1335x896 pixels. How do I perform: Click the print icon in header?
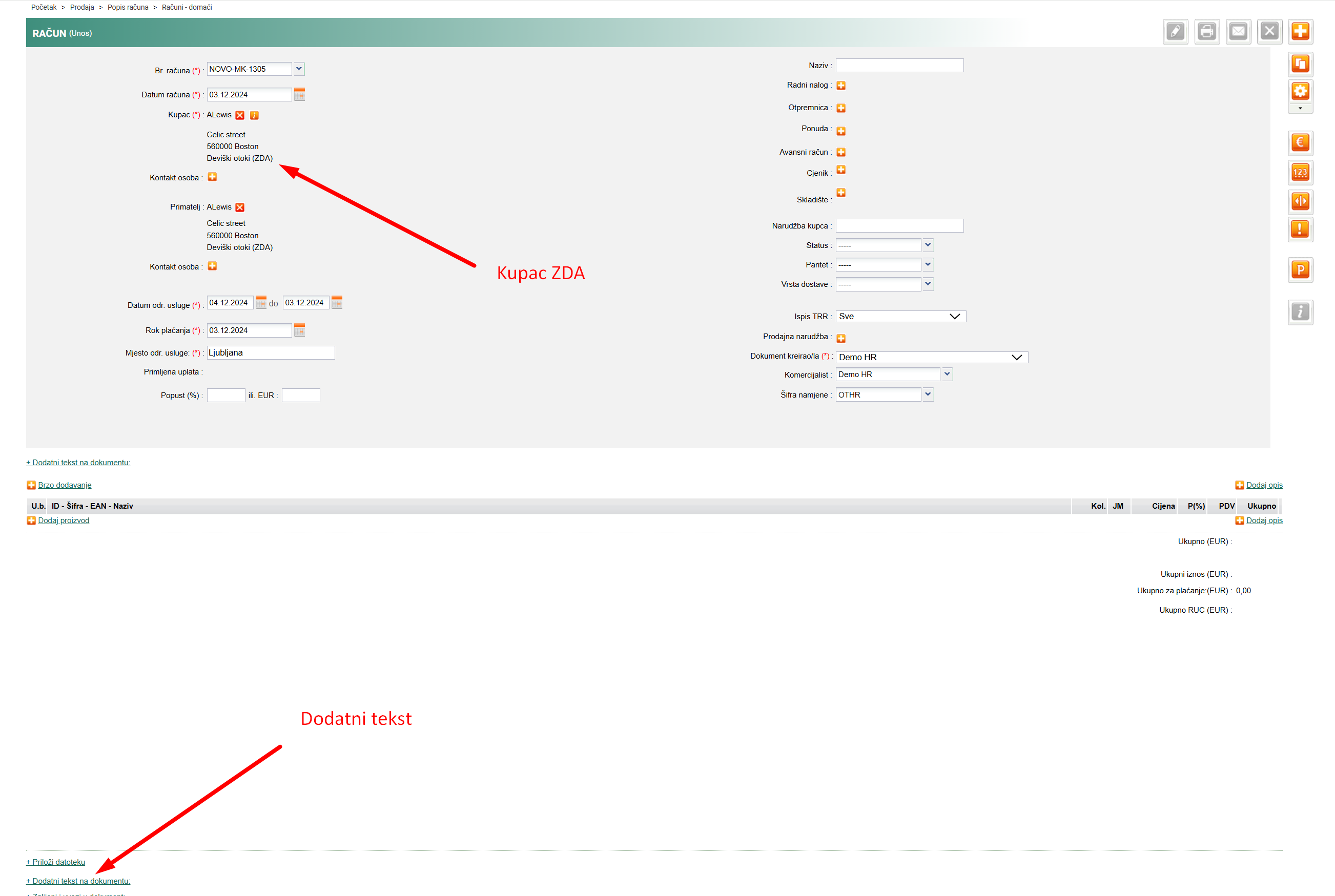tap(1206, 31)
